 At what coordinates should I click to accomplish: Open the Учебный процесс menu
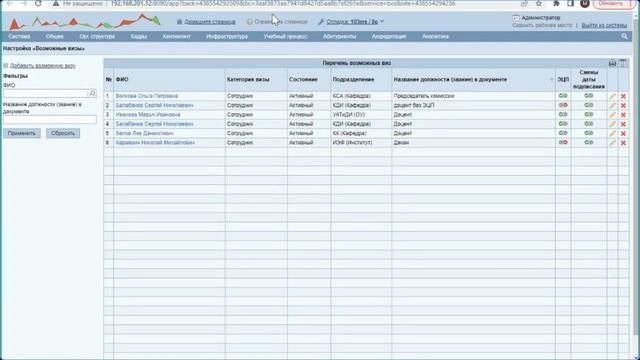[285, 36]
